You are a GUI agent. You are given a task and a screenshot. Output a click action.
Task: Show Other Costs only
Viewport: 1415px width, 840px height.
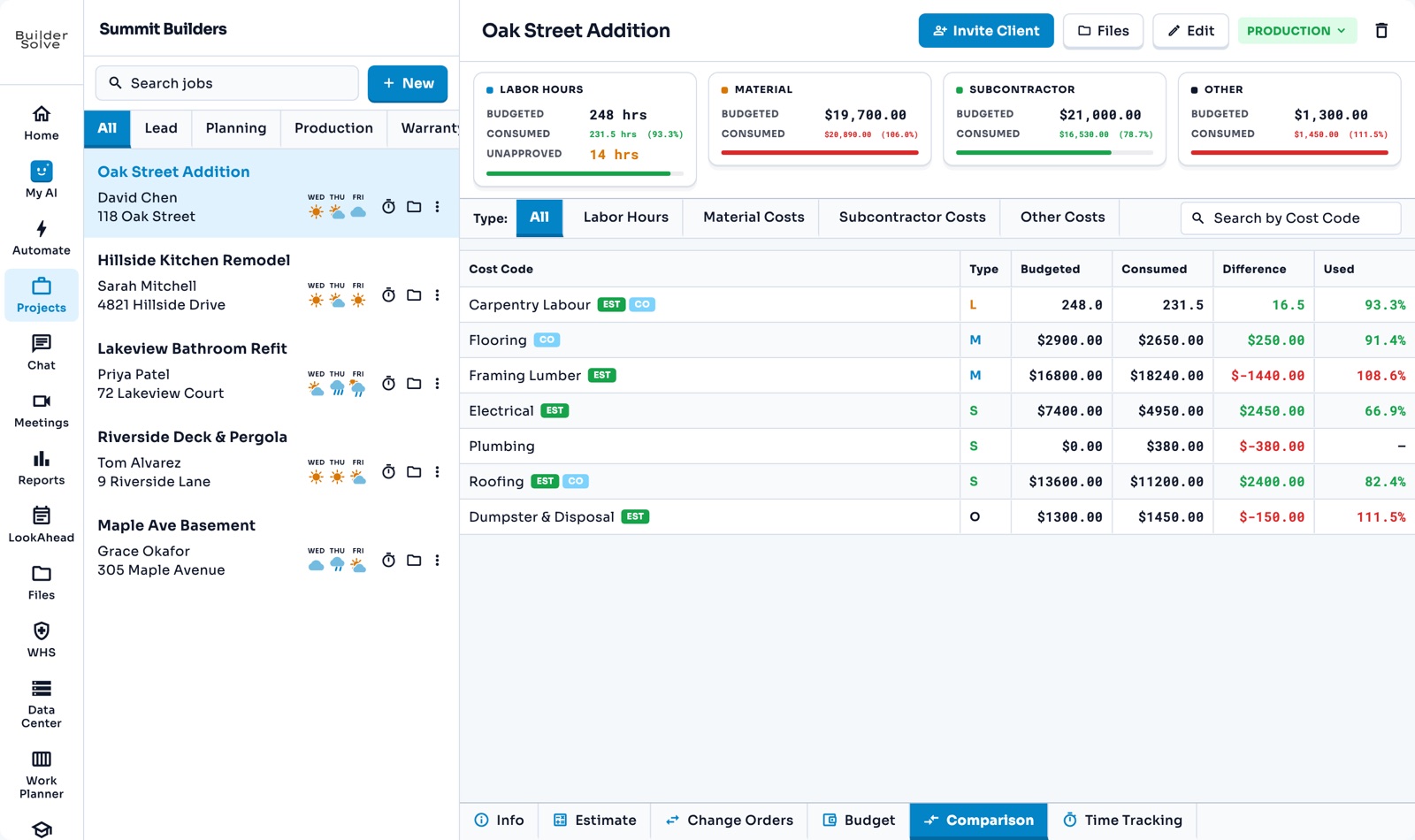(x=1062, y=218)
